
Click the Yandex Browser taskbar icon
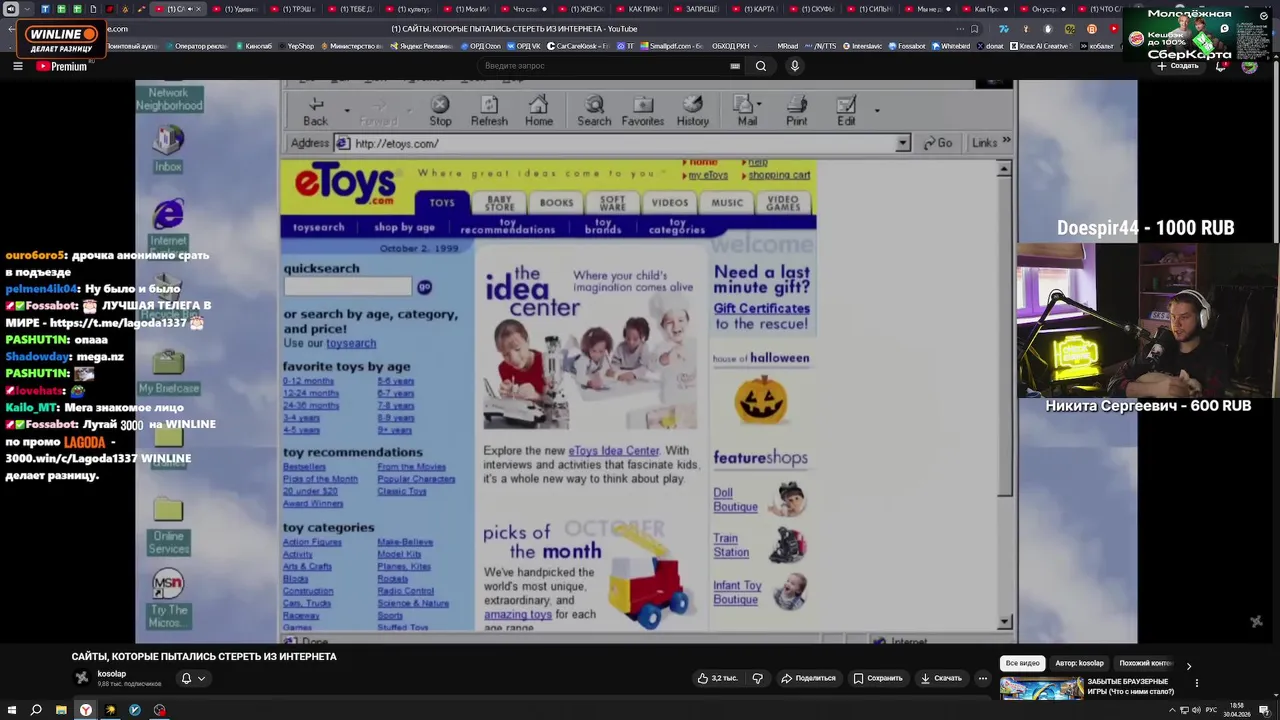click(x=86, y=710)
